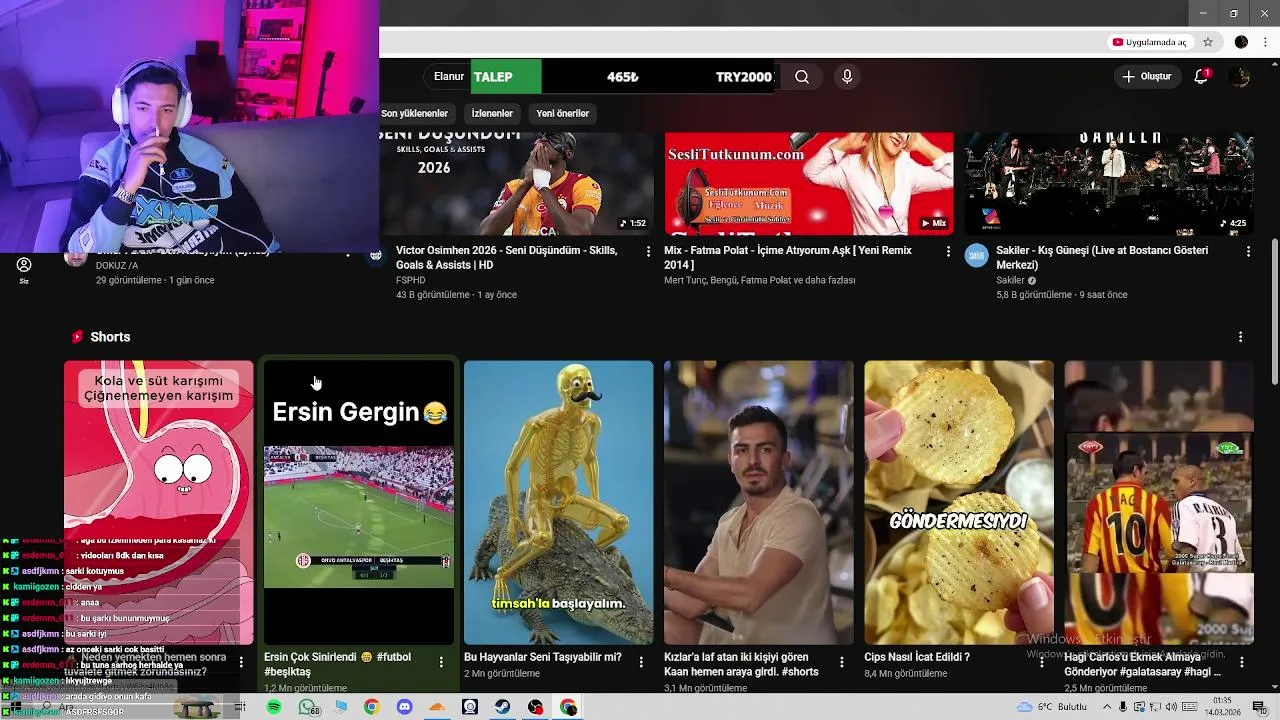Play the Hagi Galatasaray short thumbnail

[1159, 502]
